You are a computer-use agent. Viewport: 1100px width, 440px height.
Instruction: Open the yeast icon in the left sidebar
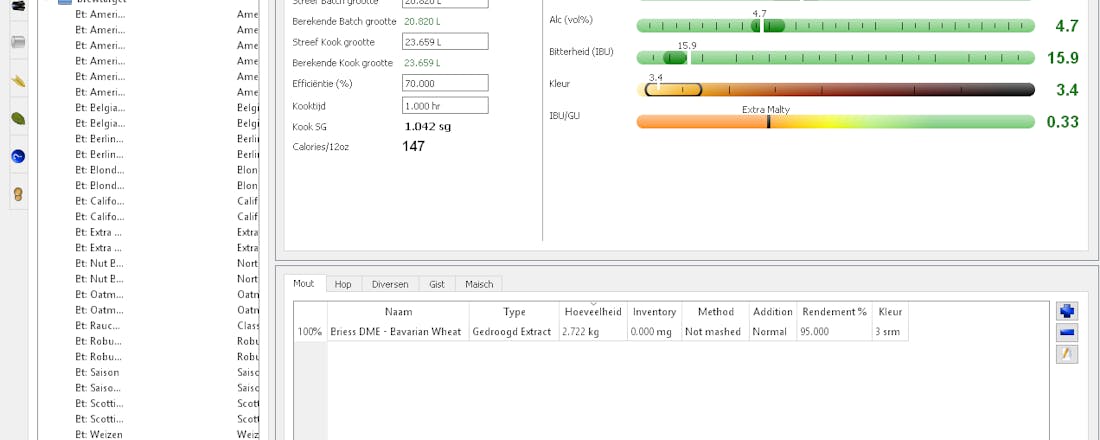[x=19, y=194]
